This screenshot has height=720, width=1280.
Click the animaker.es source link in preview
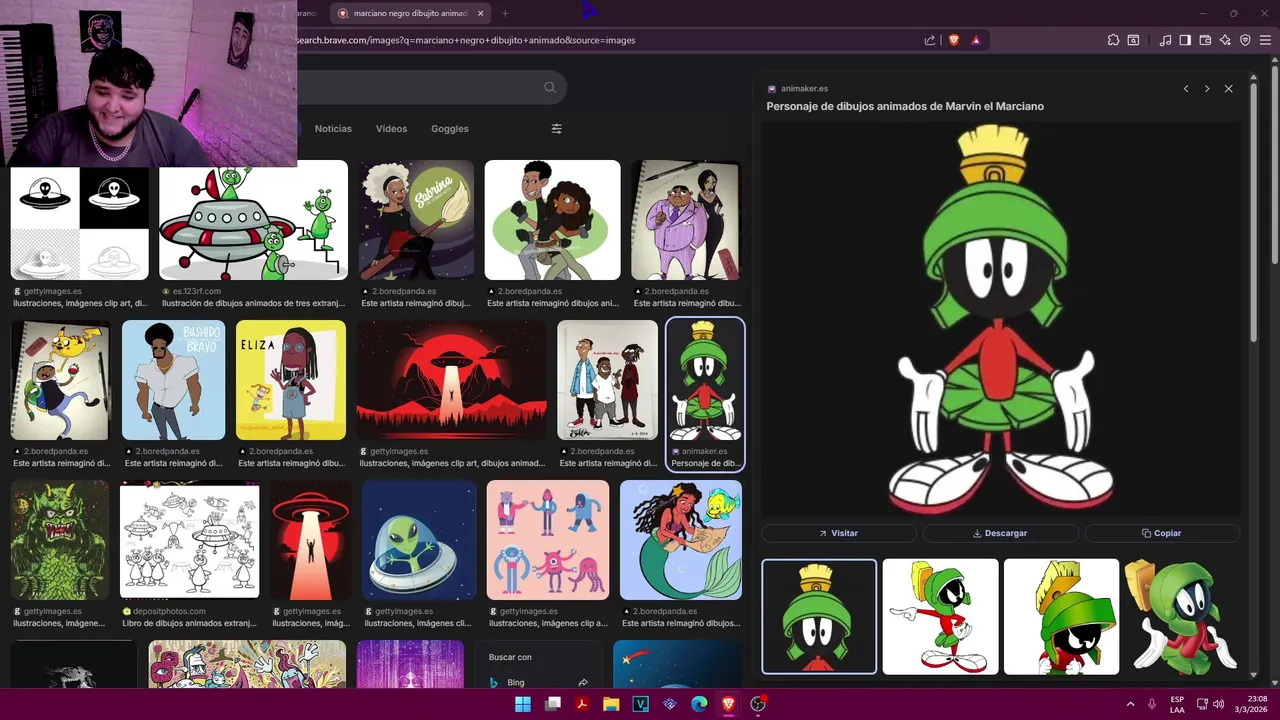pyautogui.click(x=804, y=89)
